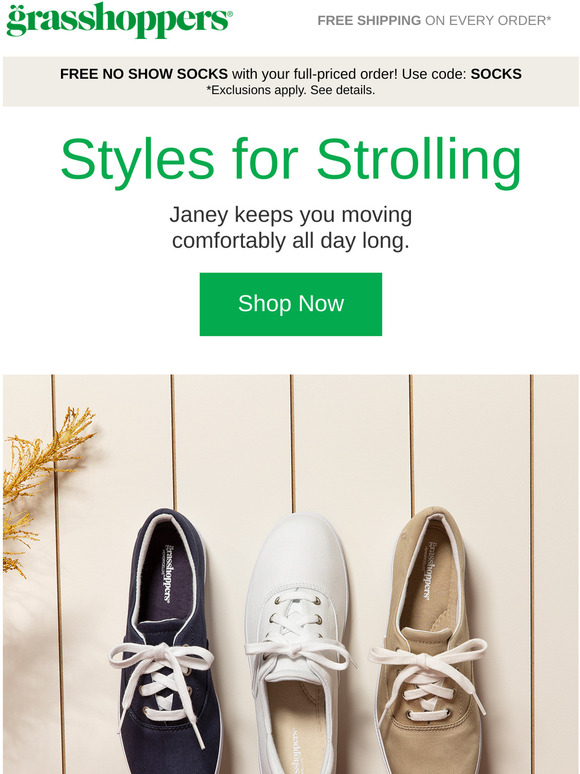
Task: Select the SOCKS promo code text
Action: (496, 74)
